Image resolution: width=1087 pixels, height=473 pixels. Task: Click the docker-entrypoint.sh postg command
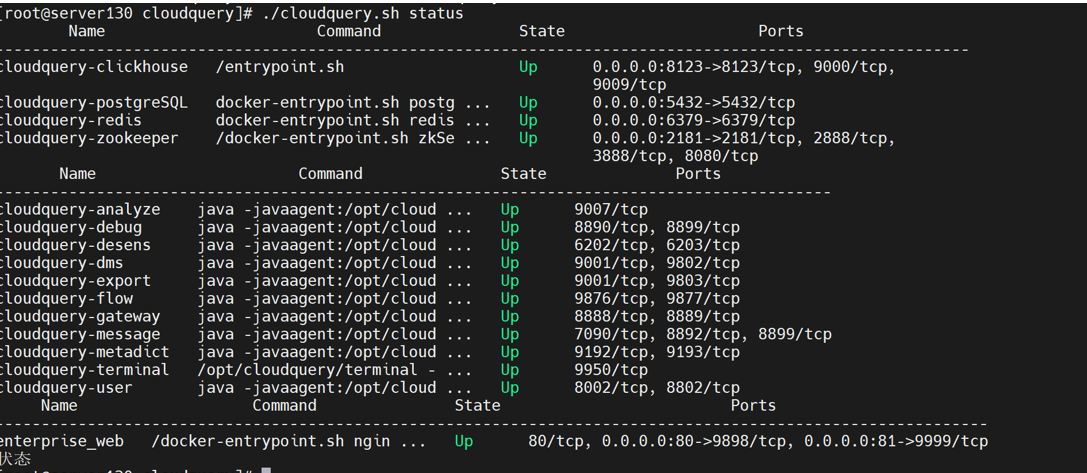click(x=353, y=103)
